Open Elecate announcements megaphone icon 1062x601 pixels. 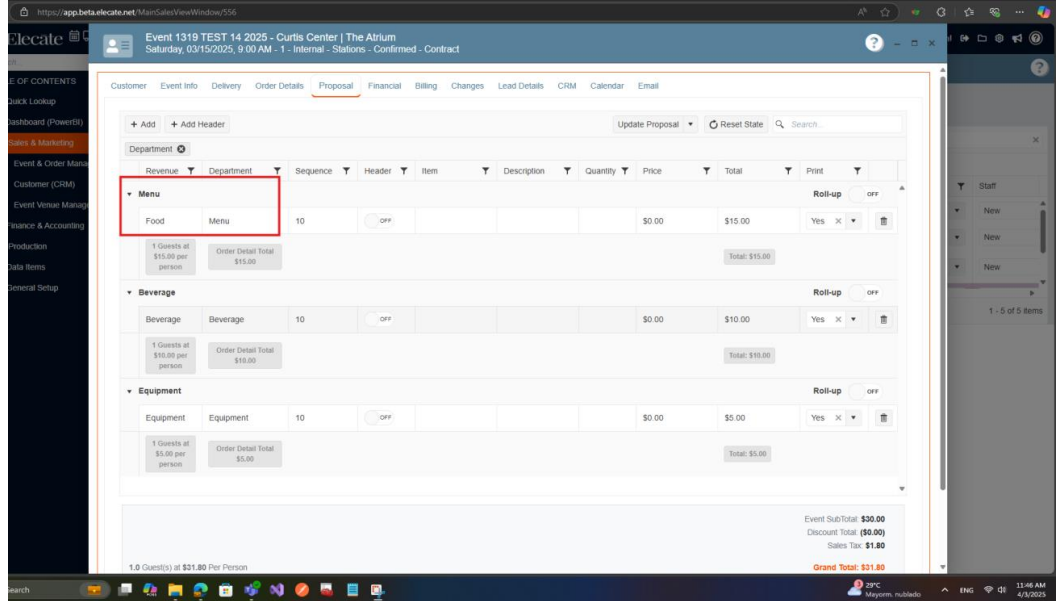click(x=1017, y=39)
